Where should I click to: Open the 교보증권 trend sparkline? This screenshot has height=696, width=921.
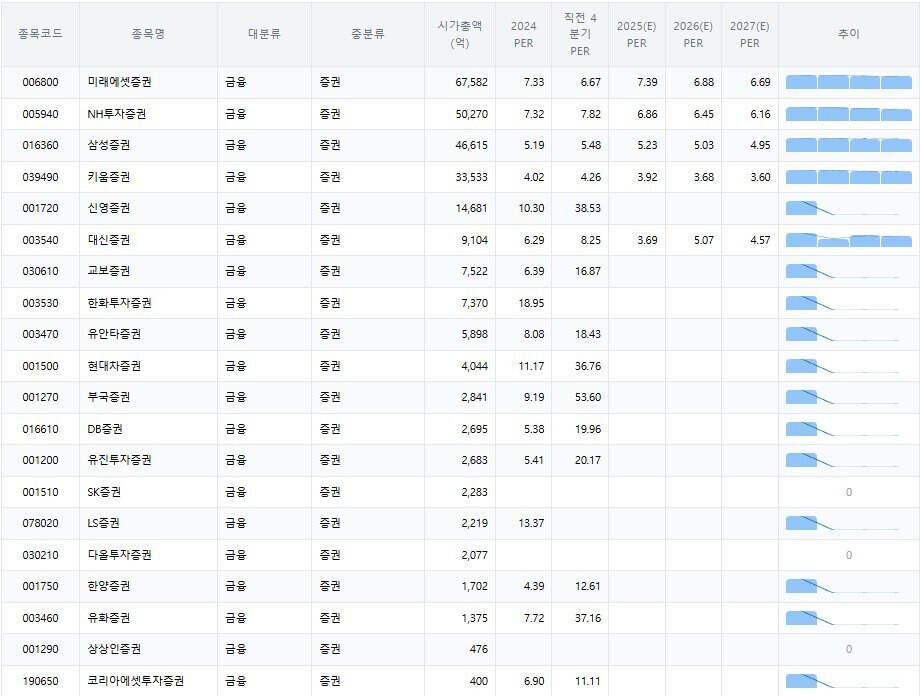[x=843, y=271]
